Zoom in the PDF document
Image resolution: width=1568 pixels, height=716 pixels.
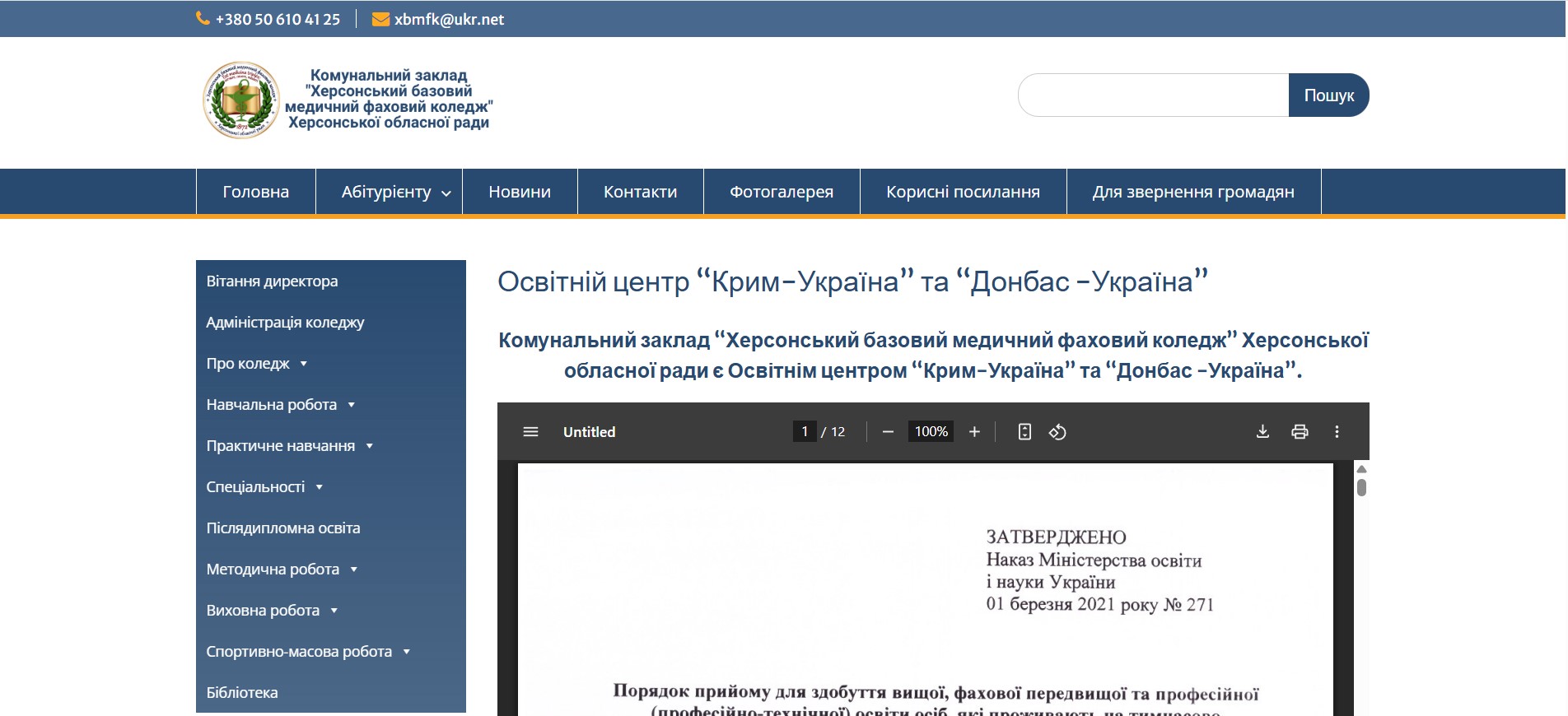click(974, 432)
